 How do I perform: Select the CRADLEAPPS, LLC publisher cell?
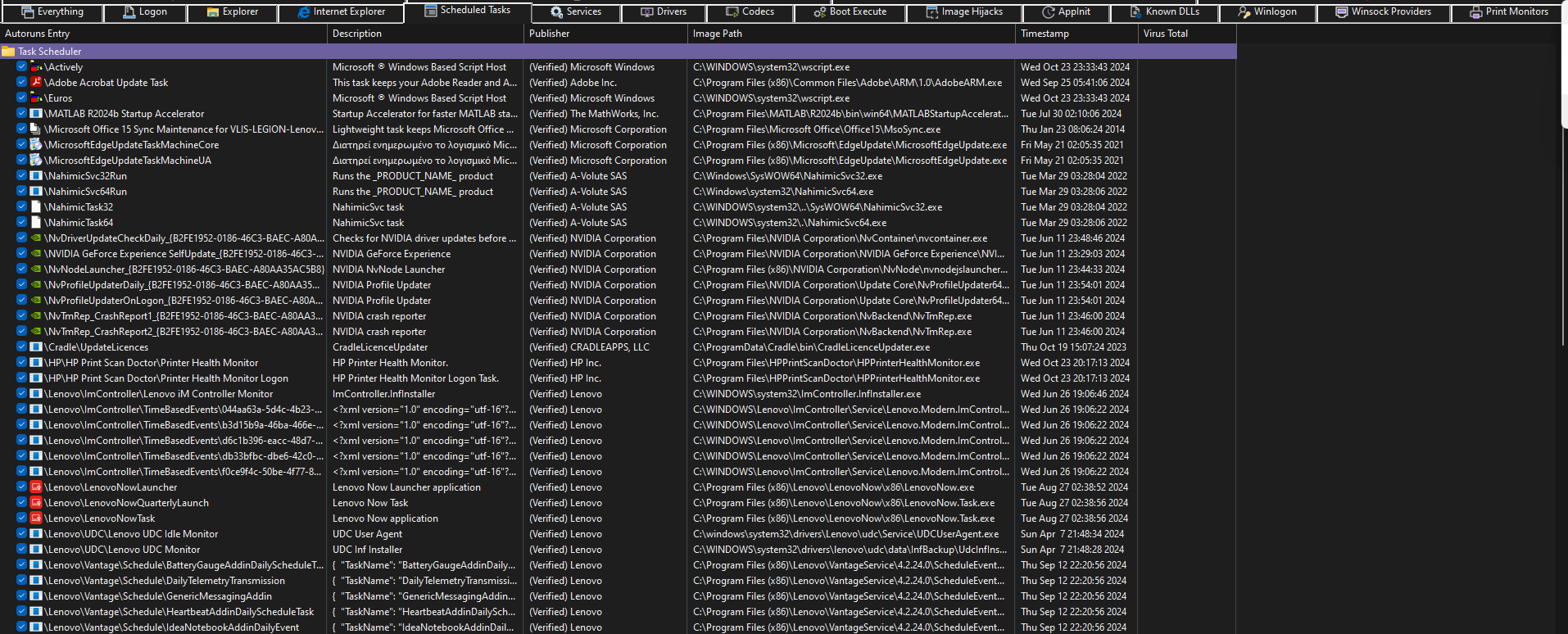[589, 347]
